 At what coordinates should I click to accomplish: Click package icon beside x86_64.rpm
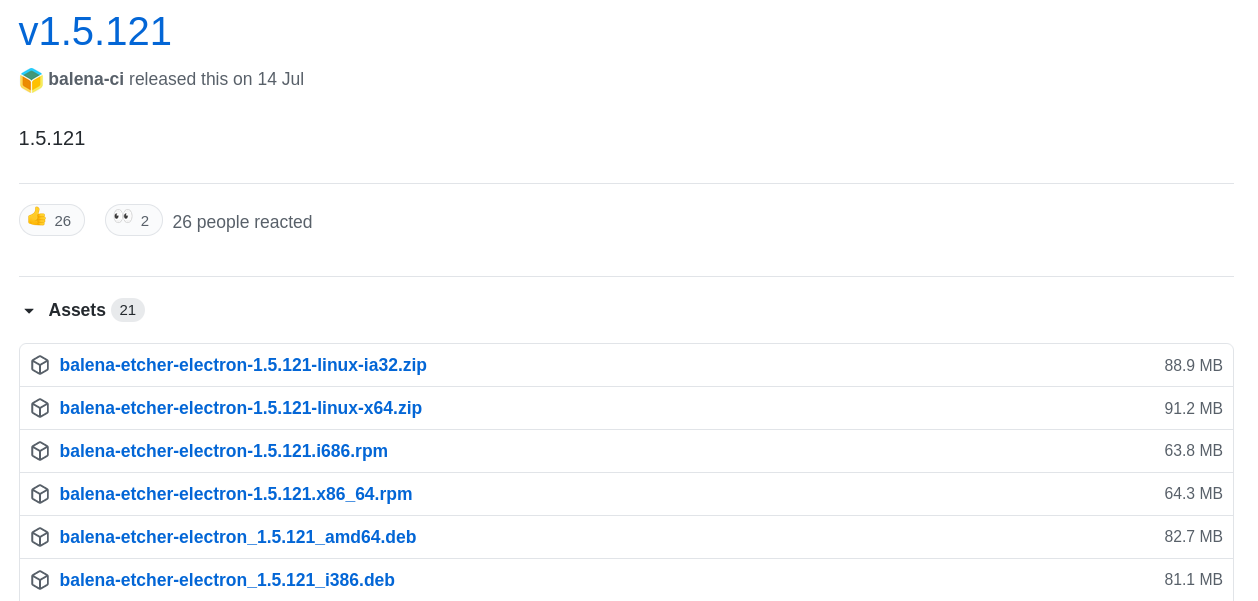40,494
